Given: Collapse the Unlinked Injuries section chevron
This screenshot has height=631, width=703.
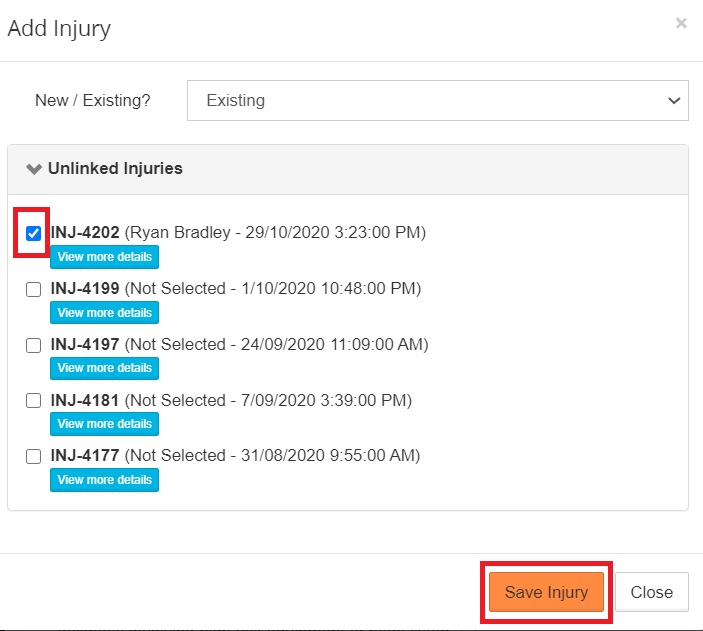Looking at the screenshot, I should (x=35, y=169).
